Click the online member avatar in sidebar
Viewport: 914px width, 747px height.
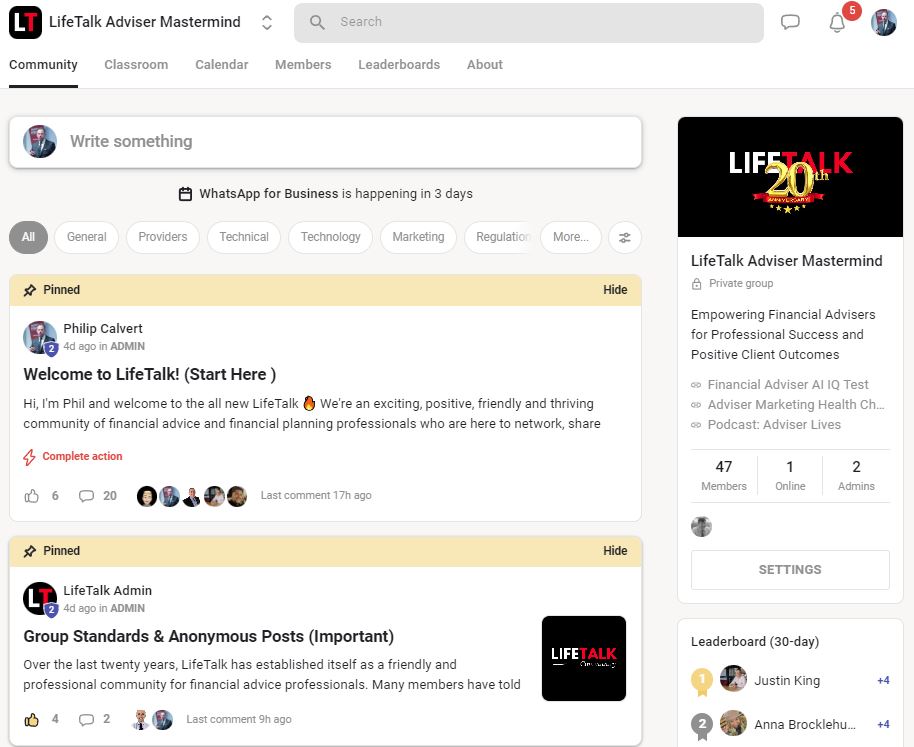701,527
